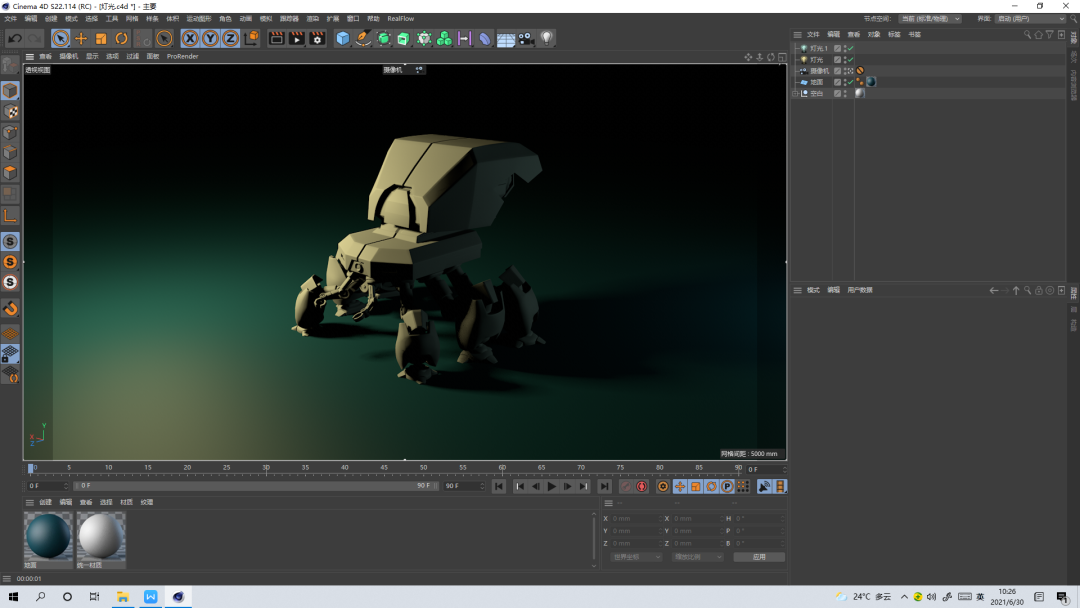Select the spline Pen tool icon
This screenshot has height=608, width=1080.
[363, 39]
